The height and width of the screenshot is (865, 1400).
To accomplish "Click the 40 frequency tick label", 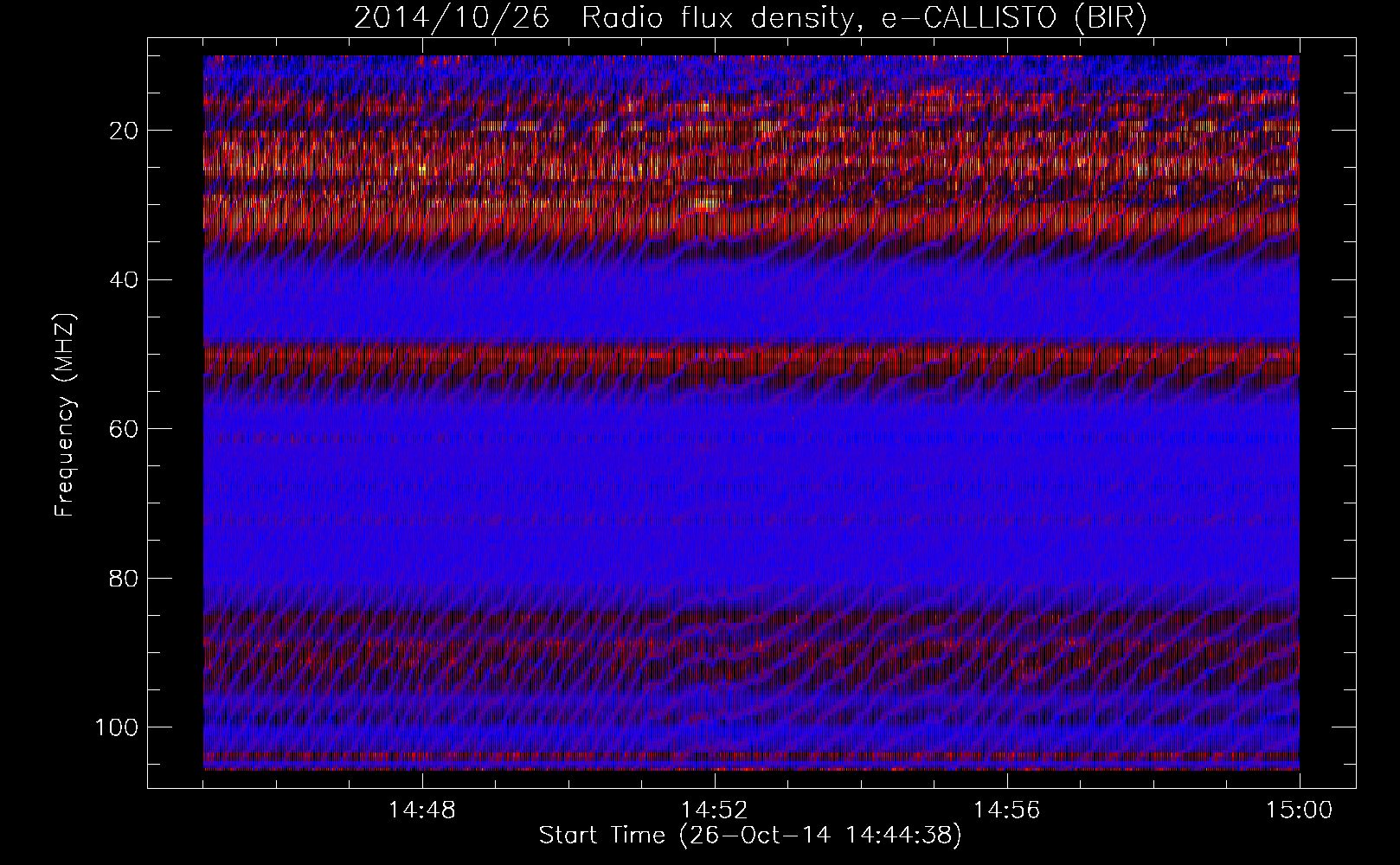I will pyautogui.click(x=125, y=280).
